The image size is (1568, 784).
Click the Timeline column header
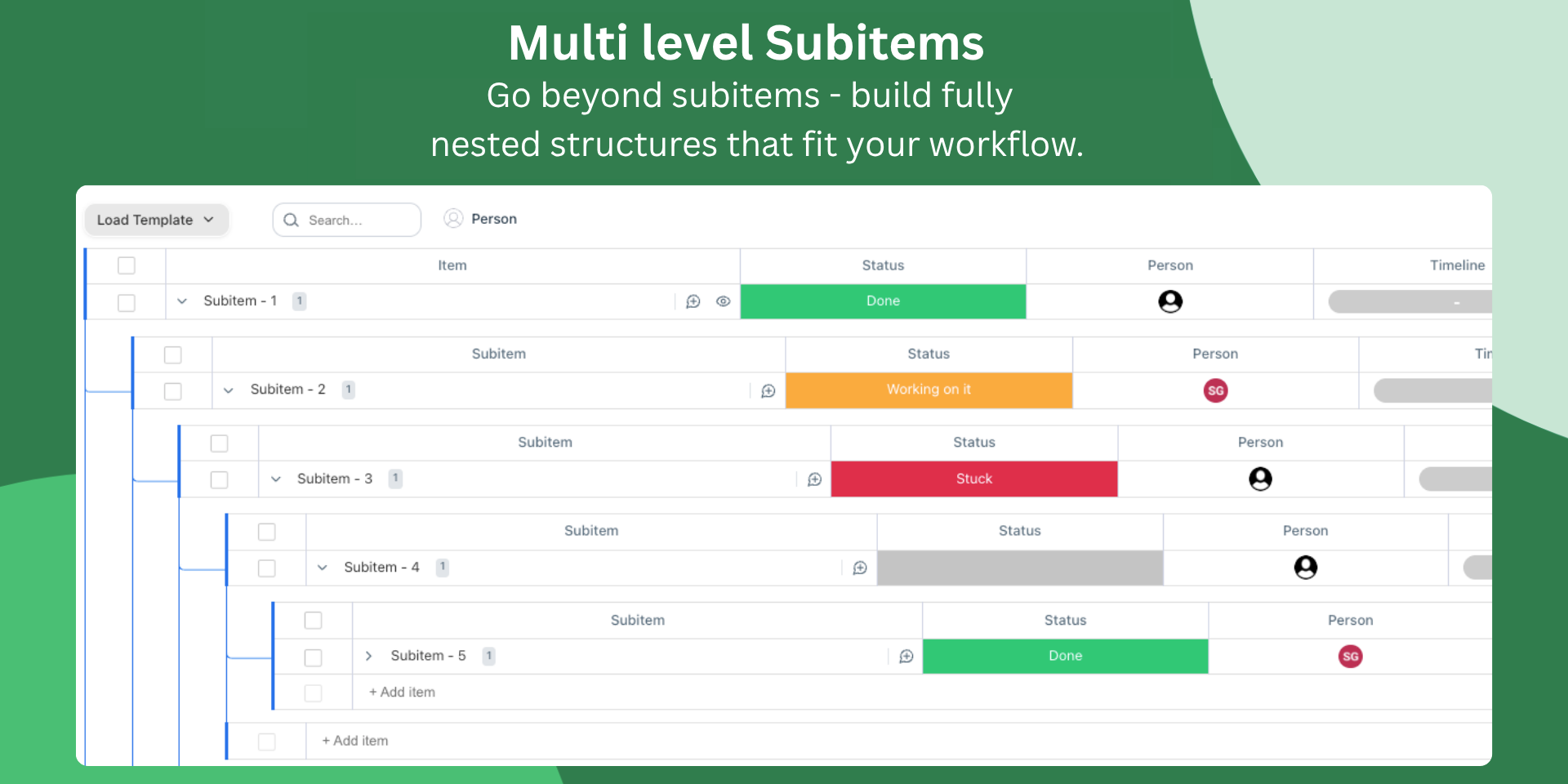pyautogui.click(x=1457, y=265)
